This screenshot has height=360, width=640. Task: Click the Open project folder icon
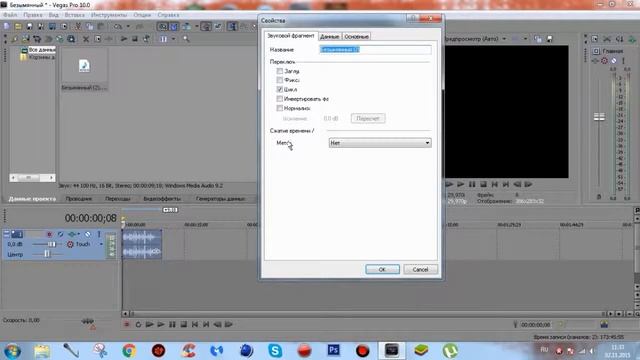point(18,27)
